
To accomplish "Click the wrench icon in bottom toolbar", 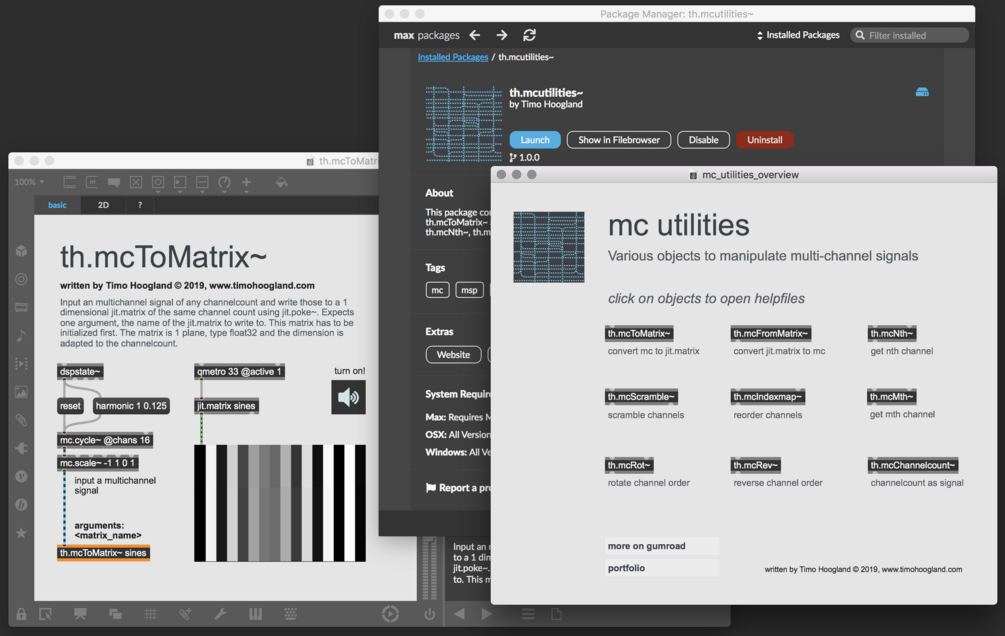I will coord(220,614).
